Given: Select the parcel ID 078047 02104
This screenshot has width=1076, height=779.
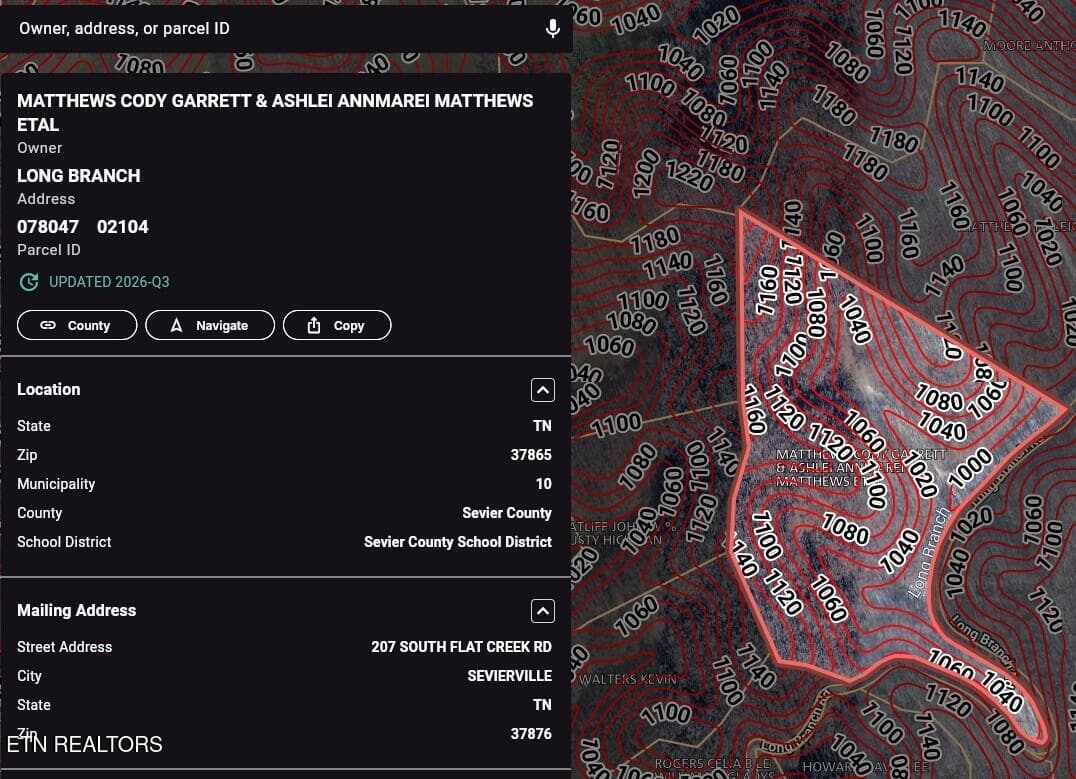Looking at the screenshot, I should coord(83,226).
